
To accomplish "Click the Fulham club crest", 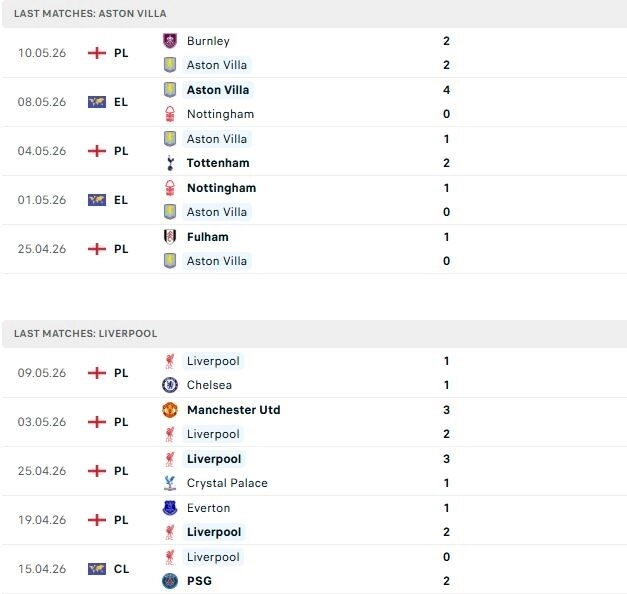I will (x=170, y=237).
